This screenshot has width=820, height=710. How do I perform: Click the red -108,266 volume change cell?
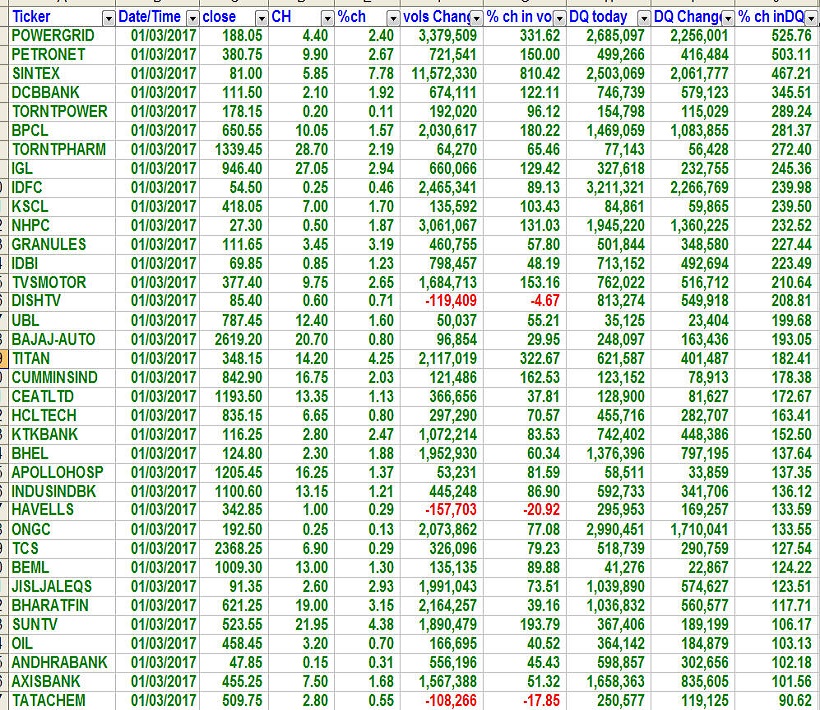pyautogui.click(x=442, y=701)
